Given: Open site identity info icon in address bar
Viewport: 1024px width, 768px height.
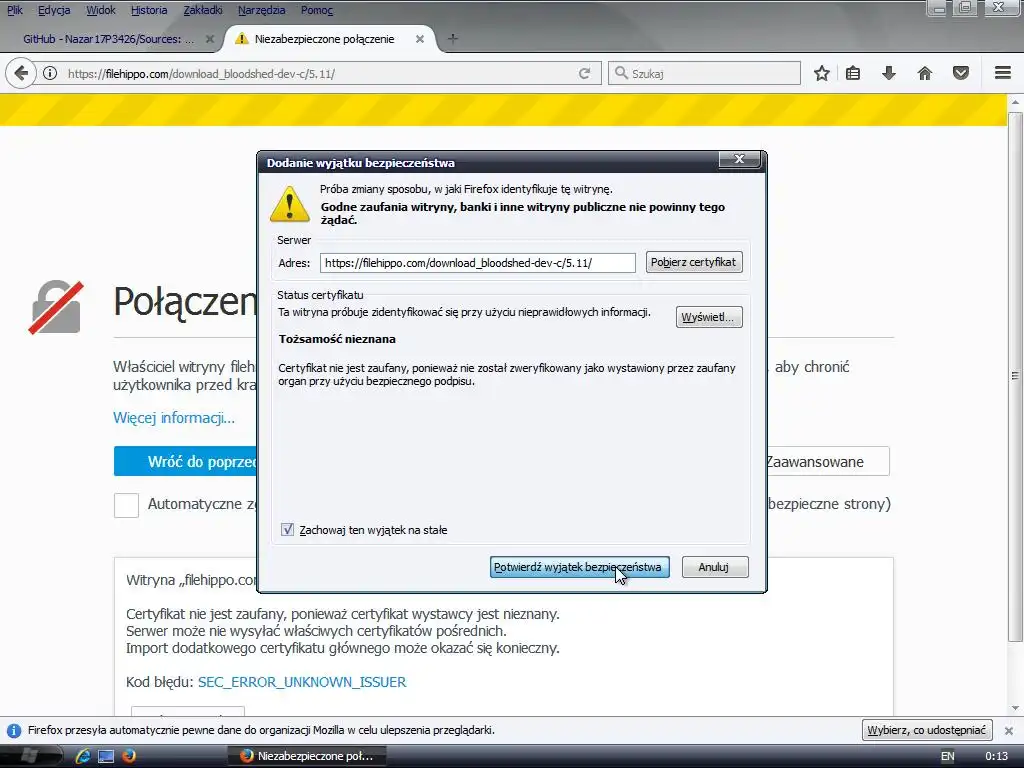Looking at the screenshot, I should coord(50,73).
